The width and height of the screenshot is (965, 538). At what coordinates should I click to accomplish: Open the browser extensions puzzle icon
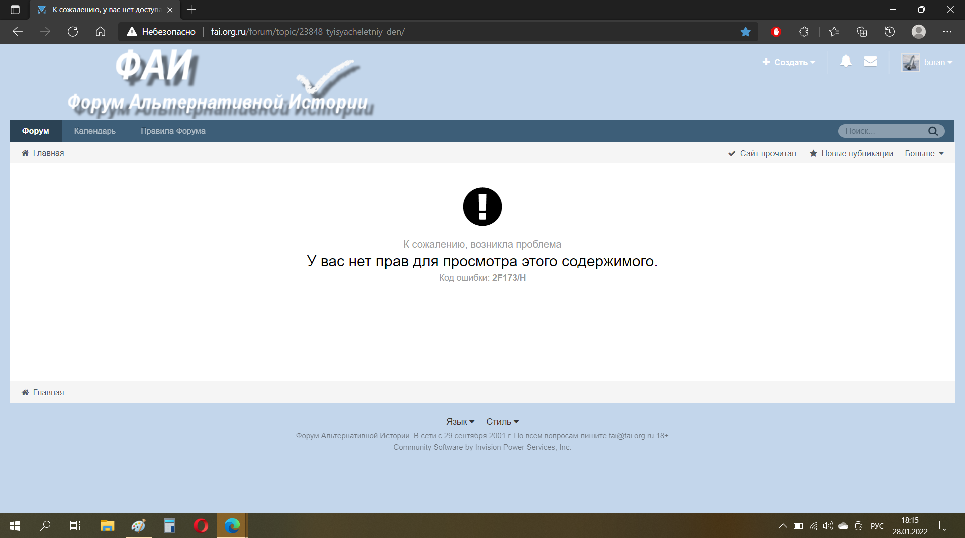[x=803, y=32]
